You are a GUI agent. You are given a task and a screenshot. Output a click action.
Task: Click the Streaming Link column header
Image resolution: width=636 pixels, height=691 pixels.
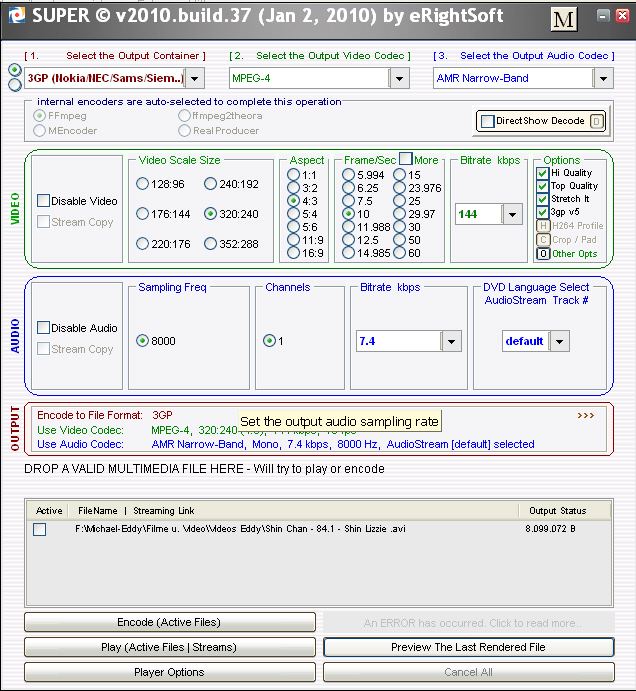pos(164,511)
